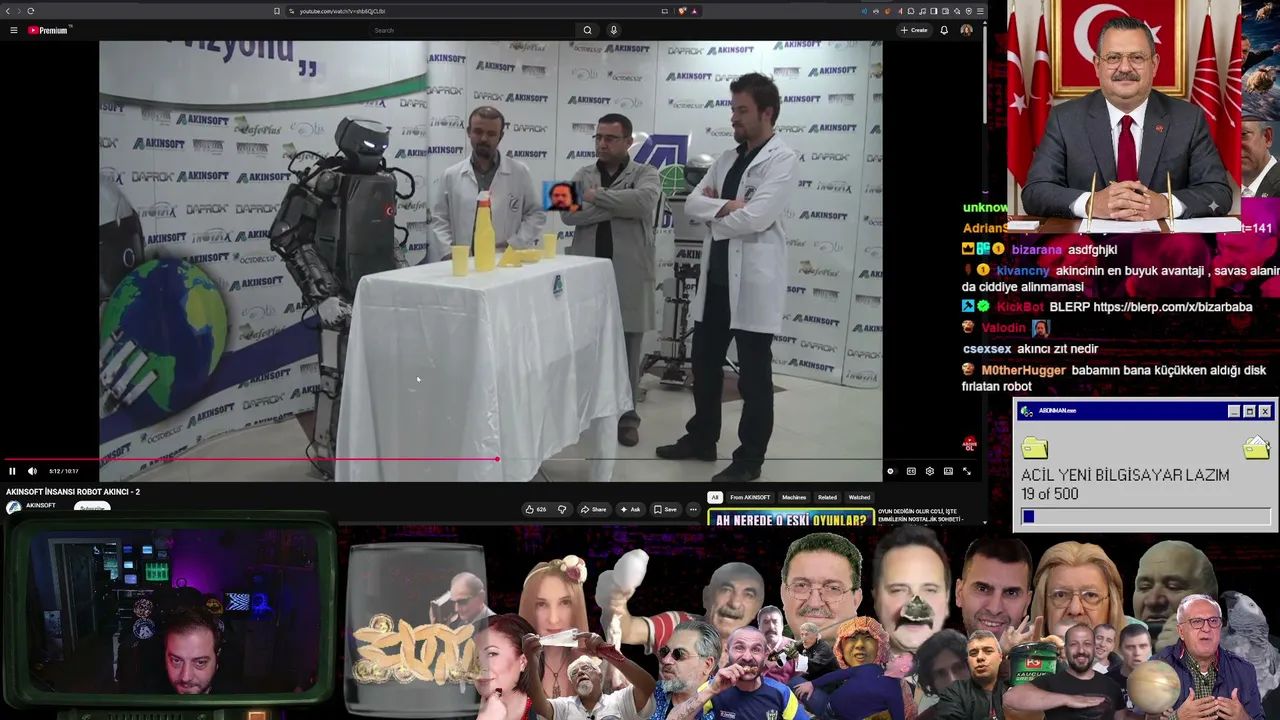Open YouTube notifications bell
The image size is (1280, 720).
pos(944,30)
